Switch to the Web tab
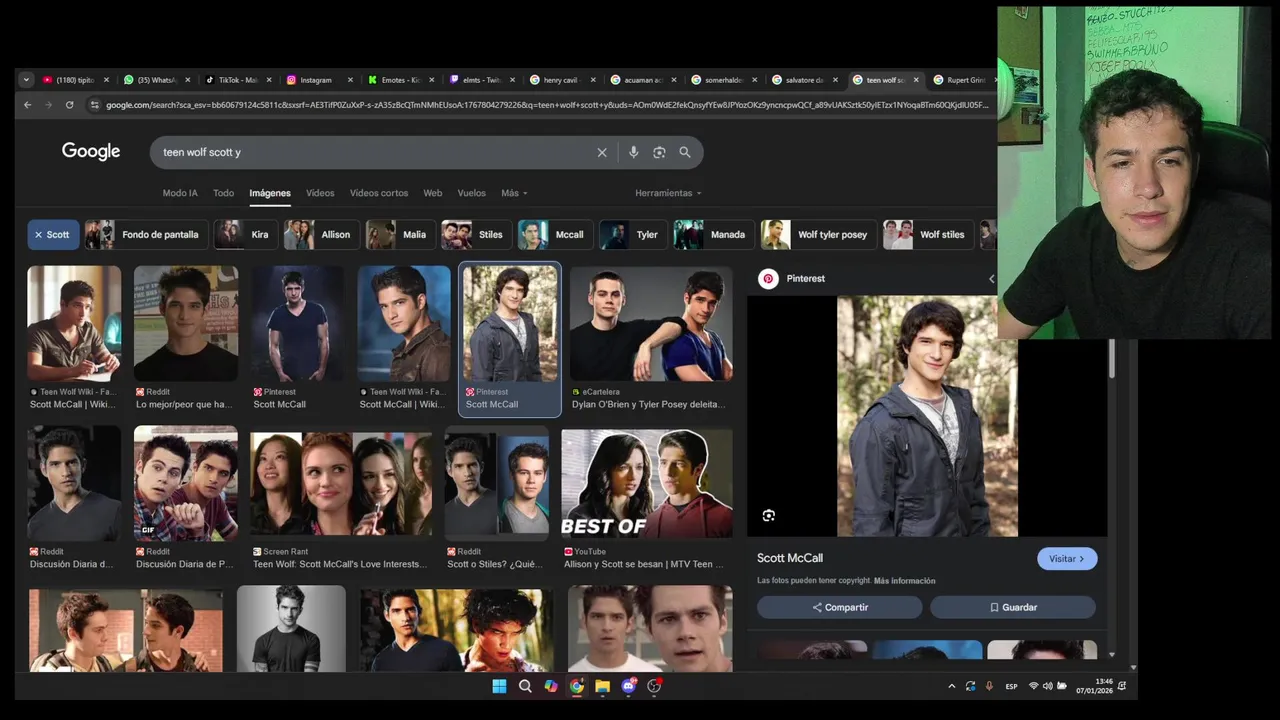1280x720 pixels. [433, 193]
